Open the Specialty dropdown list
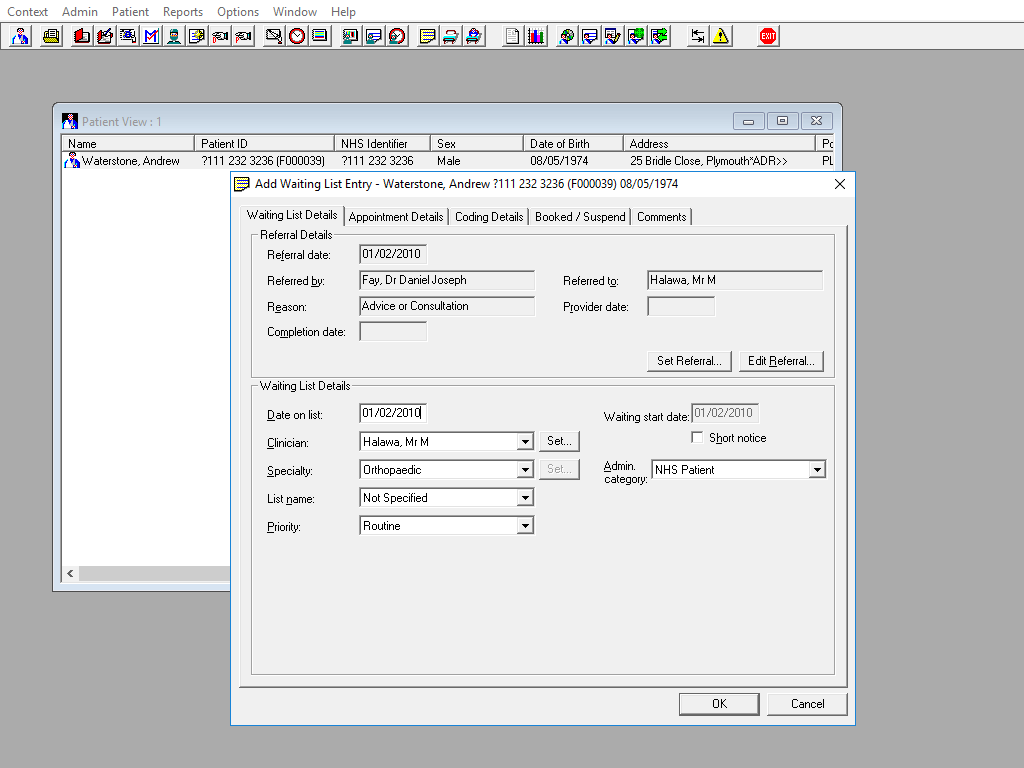This screenshot has height=768, width=1024. [525, 470]
